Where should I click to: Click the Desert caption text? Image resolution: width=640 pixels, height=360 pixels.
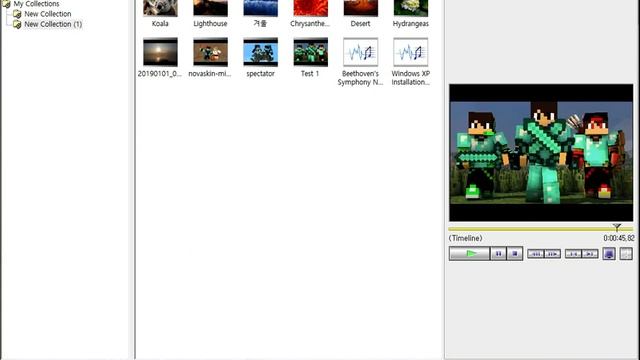tap(360, 24)
